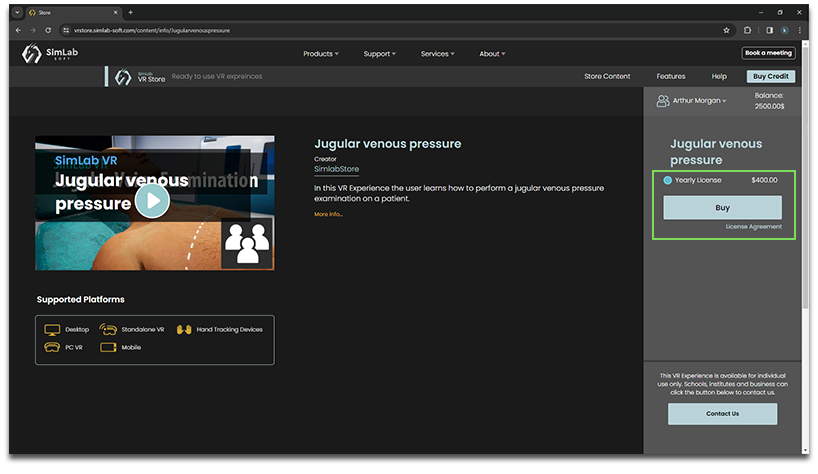818x474 pixels.
Task: Select the Yearly License radio button
Action: click(x=667, y=180)
